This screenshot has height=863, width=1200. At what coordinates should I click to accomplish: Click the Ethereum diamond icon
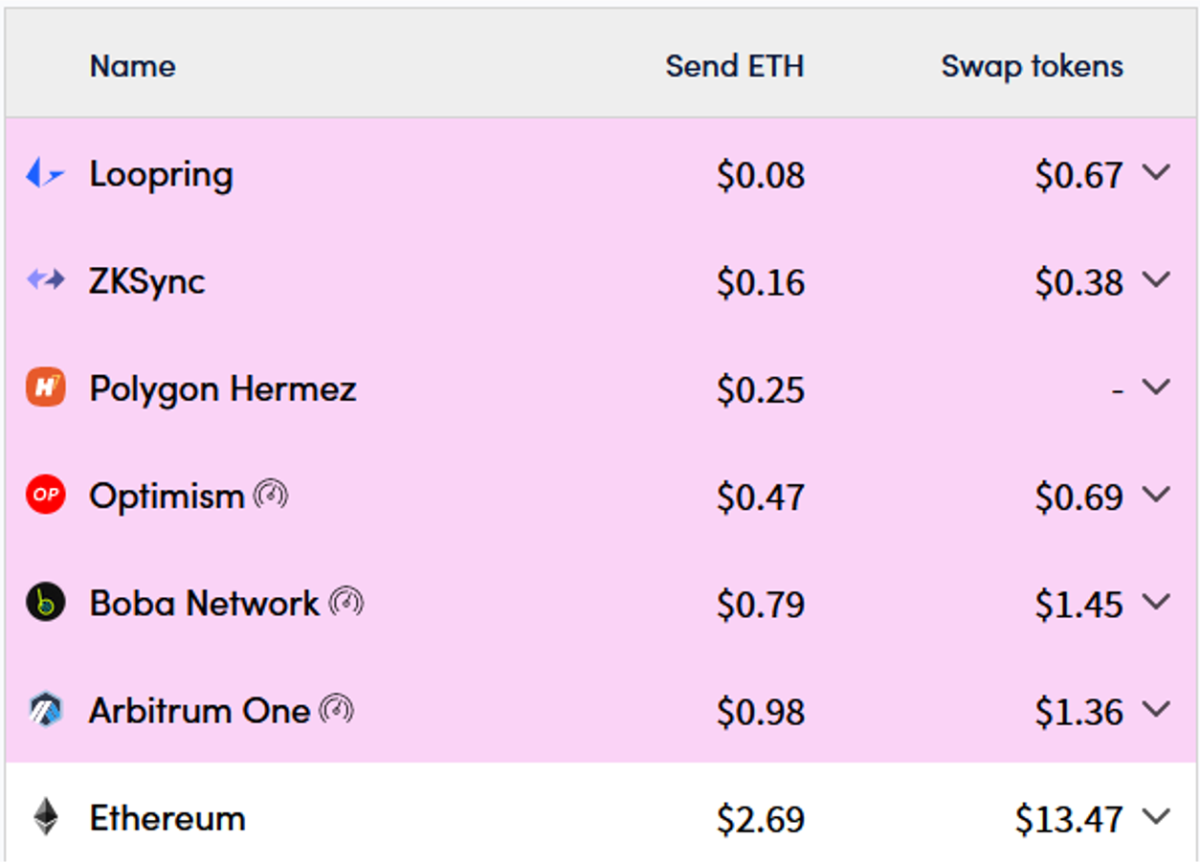45,817
